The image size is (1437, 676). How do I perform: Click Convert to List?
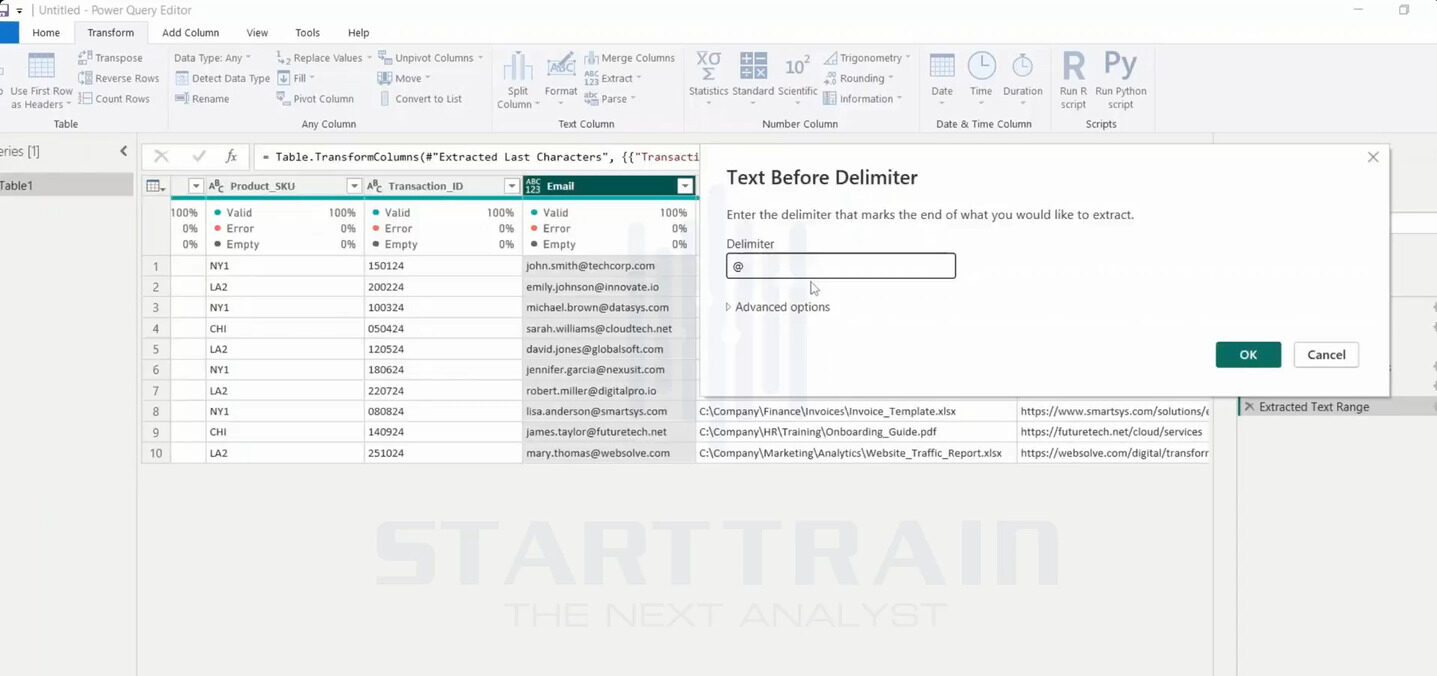(420, 99)
